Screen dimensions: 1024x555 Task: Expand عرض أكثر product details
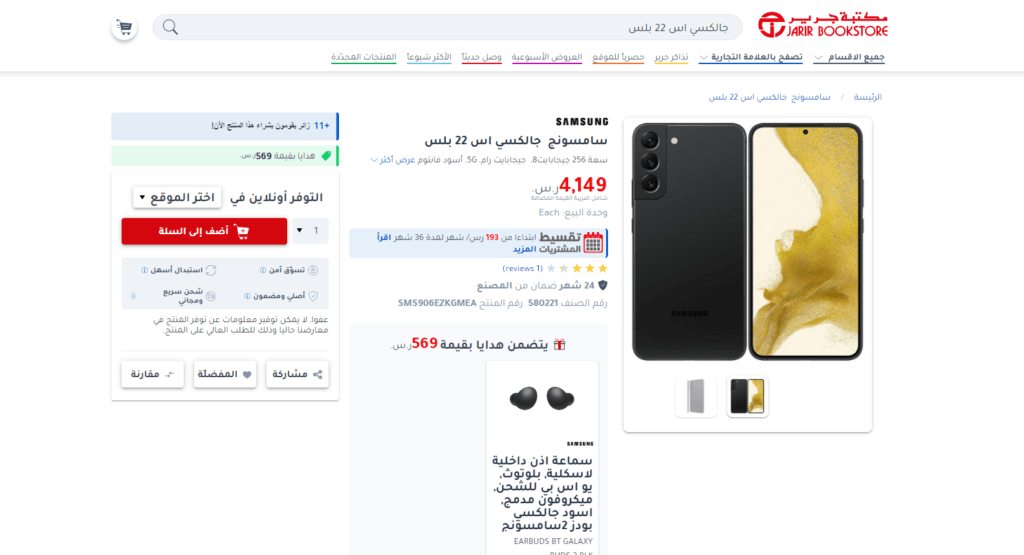393,159
